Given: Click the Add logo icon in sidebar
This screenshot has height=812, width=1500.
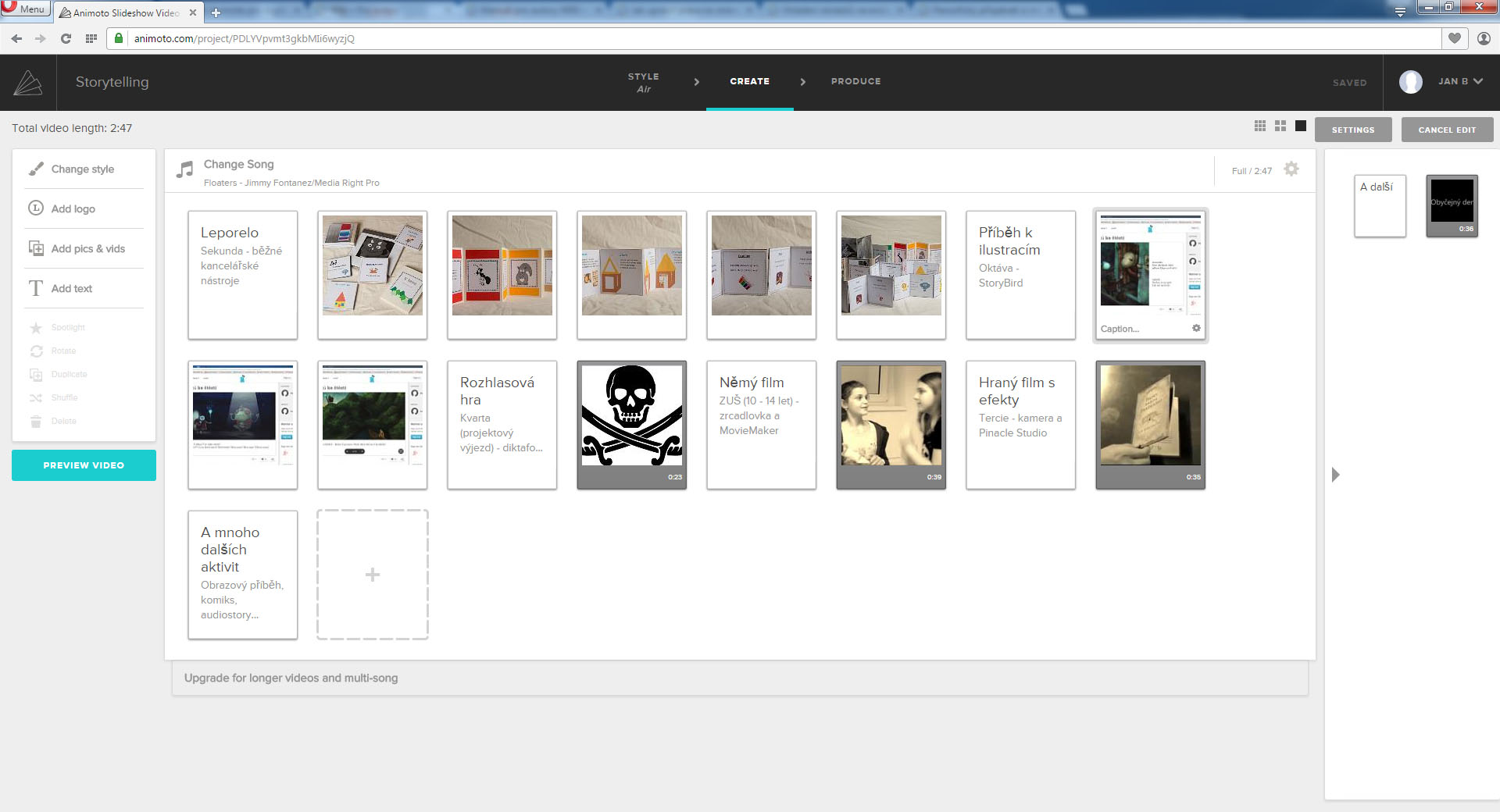Looking at the screenshot, I should pyautogui.click(x=36, y=208).
